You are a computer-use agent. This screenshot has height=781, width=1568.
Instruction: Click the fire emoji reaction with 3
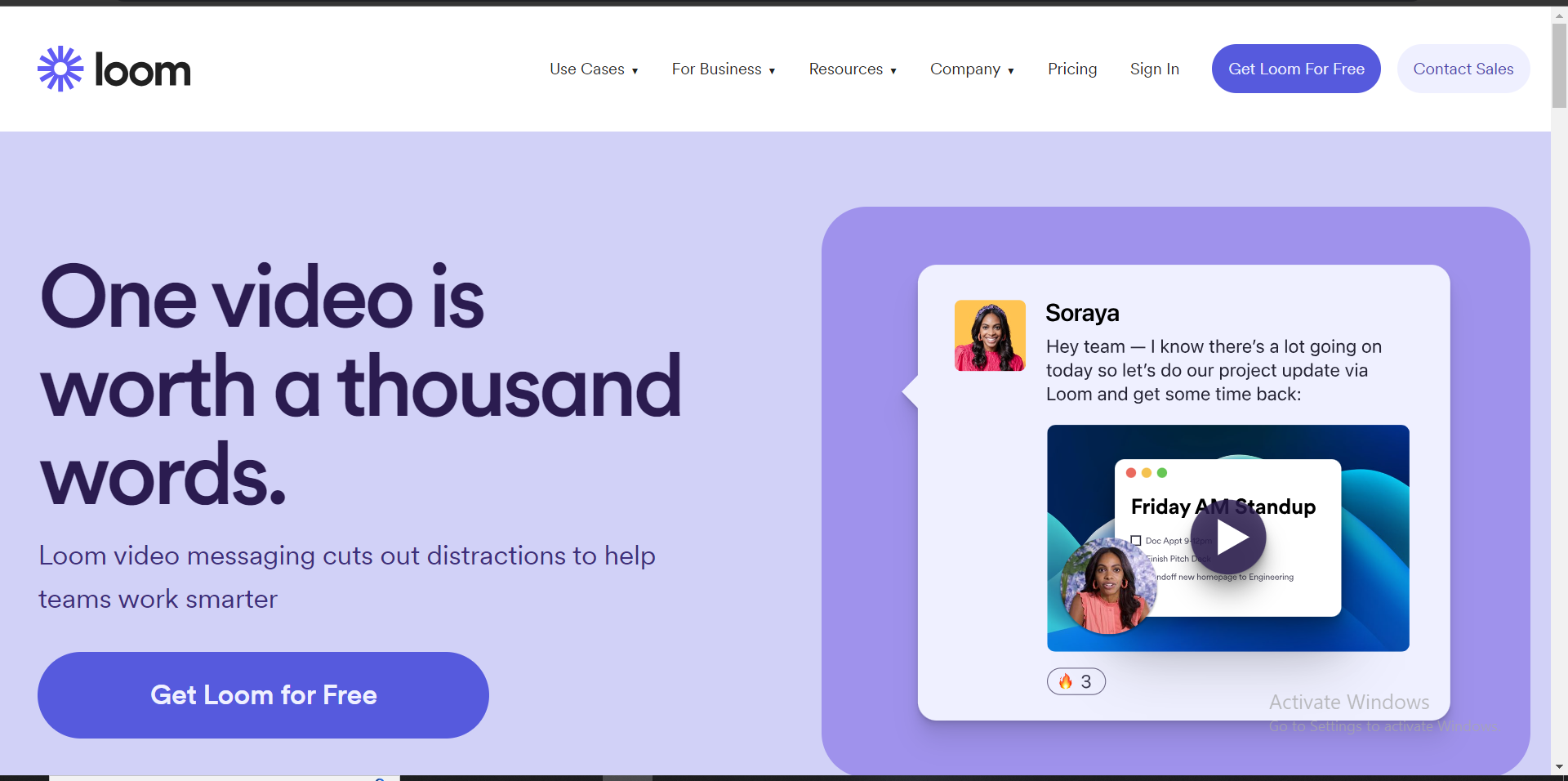1076,681
